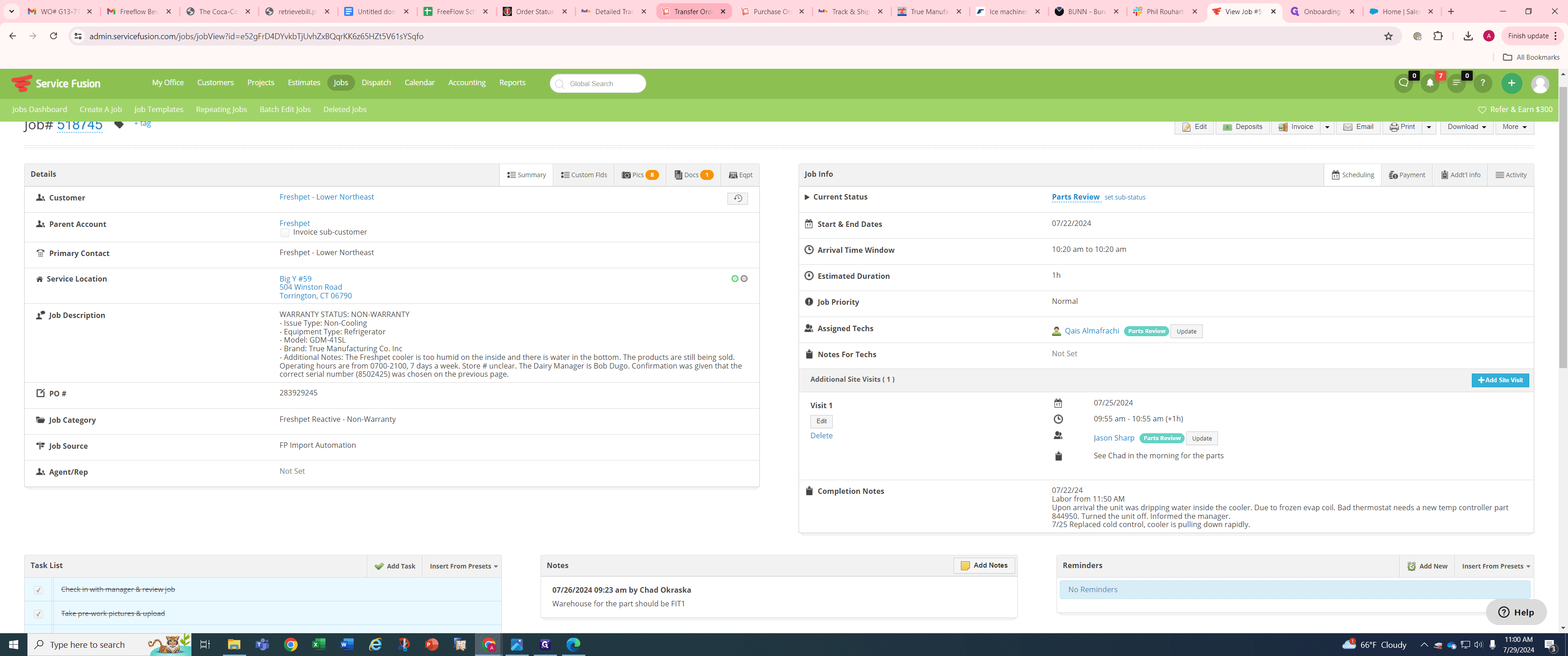Open the Dispatch menu
Image resolution: width=1568 pixels, height=656 pixels.
tap(376, 83)
